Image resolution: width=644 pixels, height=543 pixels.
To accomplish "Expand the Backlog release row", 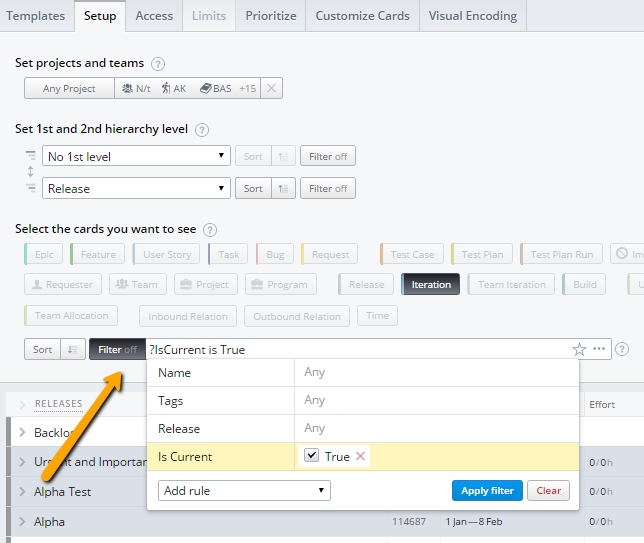I will pyautogui.click(x=22, y=432).
